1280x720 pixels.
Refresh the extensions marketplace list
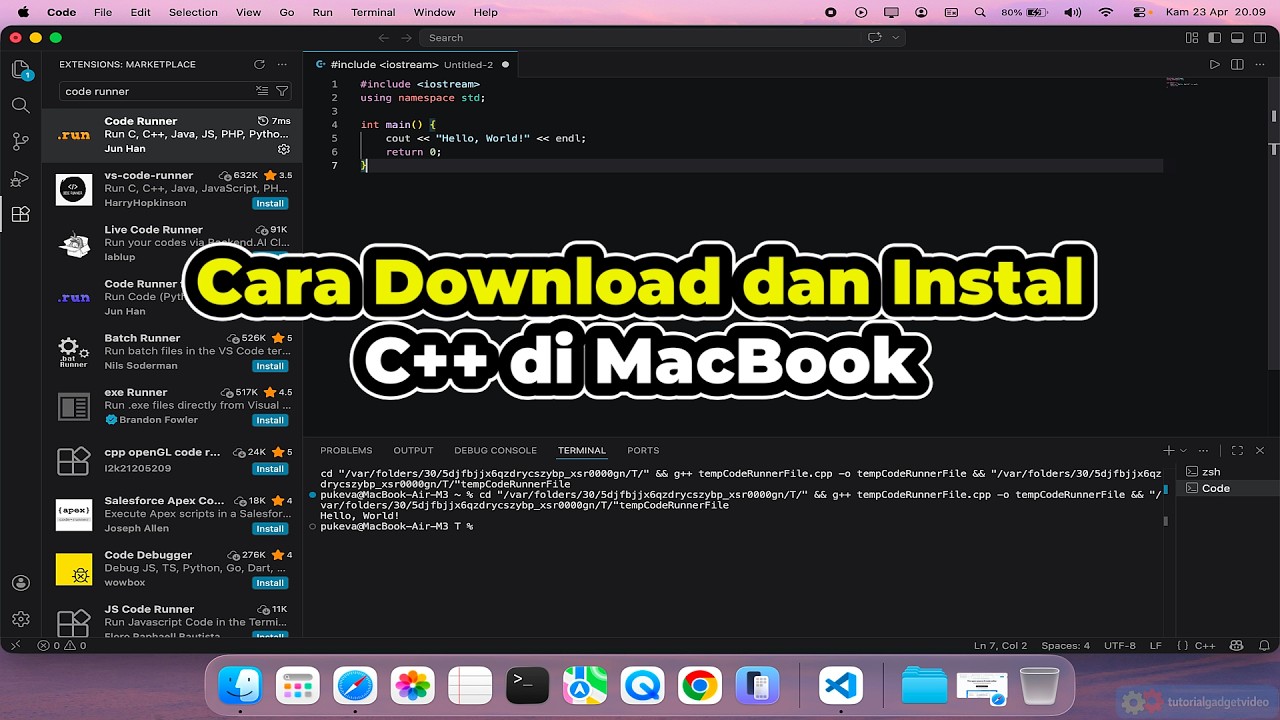[259, 64]
